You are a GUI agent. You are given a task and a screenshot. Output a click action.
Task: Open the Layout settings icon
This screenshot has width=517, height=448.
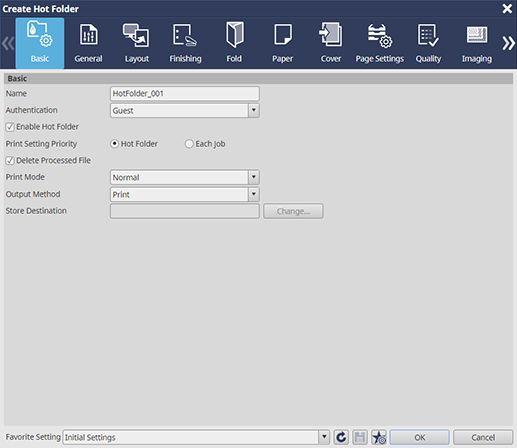point(136,35)
